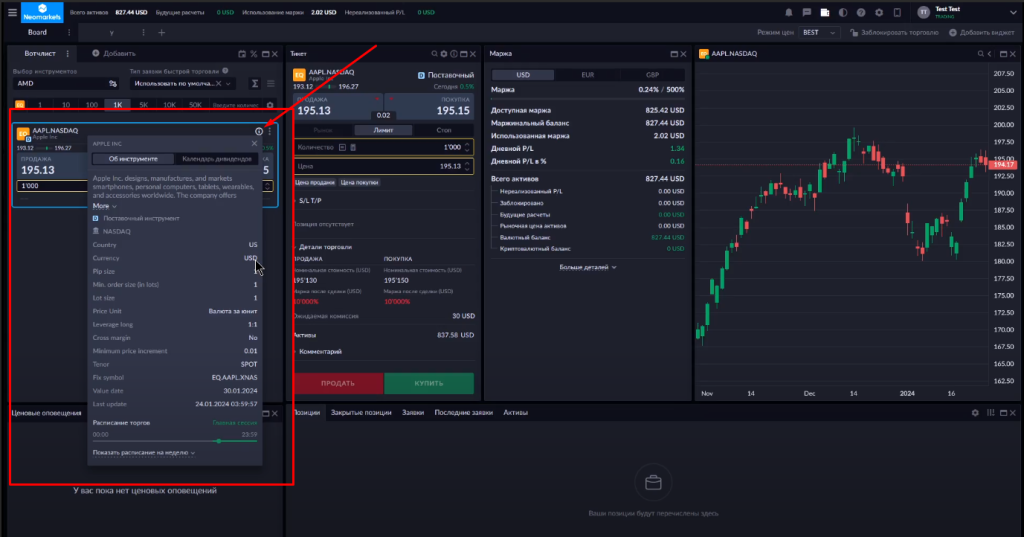Click the calendar icon in Вотчлист header
This screenshot has height=537, width=1024.
click(242, 54)
